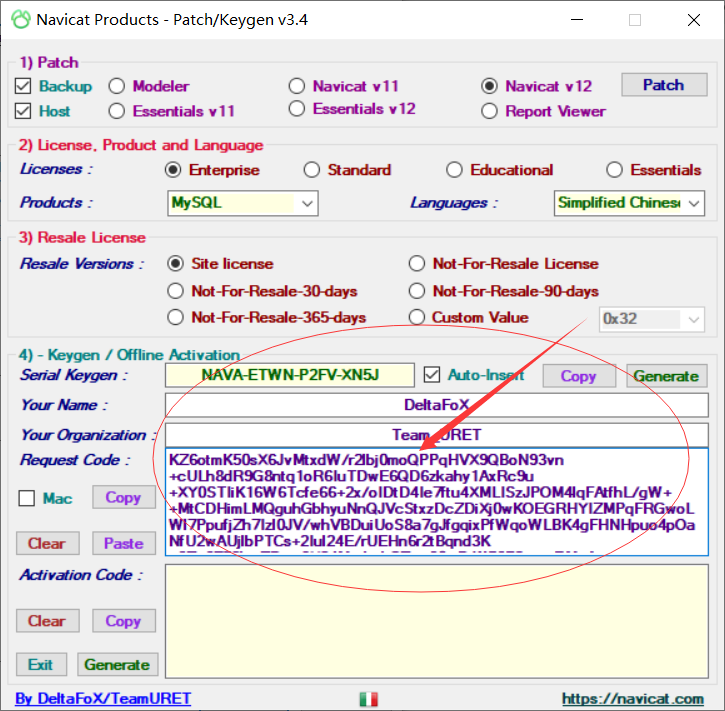Select the Navicat v11 radio button
The image size is (725, 711).
click(297, 86)
